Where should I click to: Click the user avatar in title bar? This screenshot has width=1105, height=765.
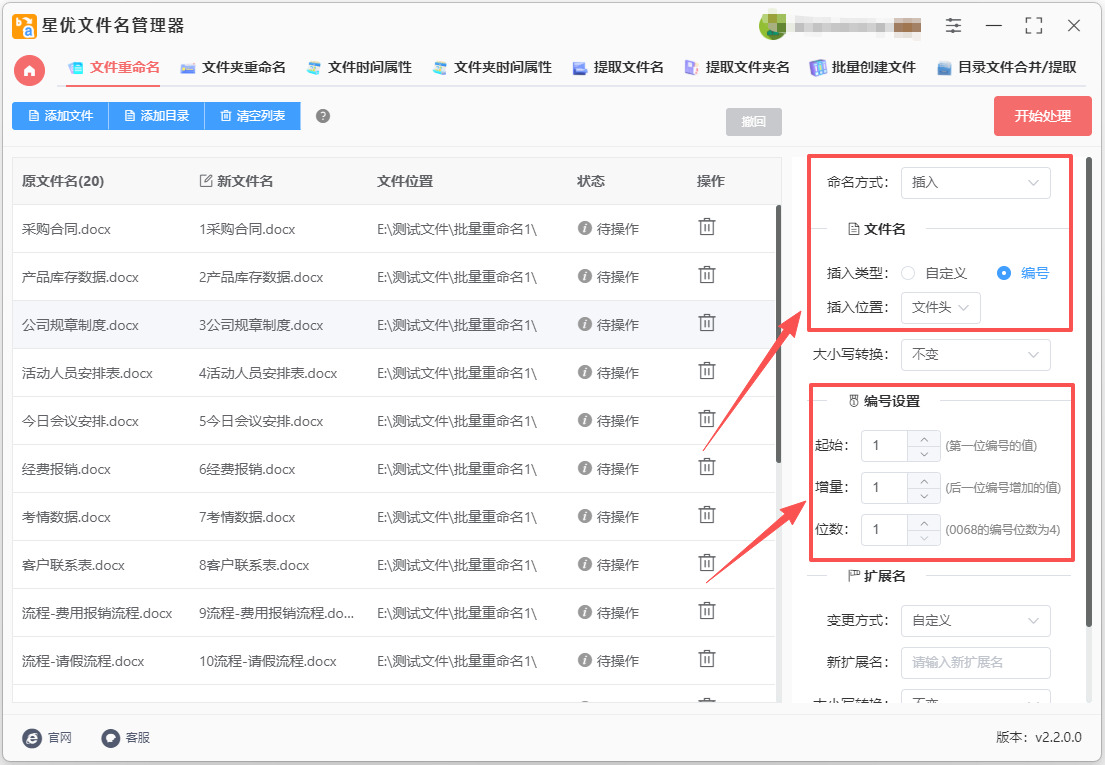pos(772,26)
